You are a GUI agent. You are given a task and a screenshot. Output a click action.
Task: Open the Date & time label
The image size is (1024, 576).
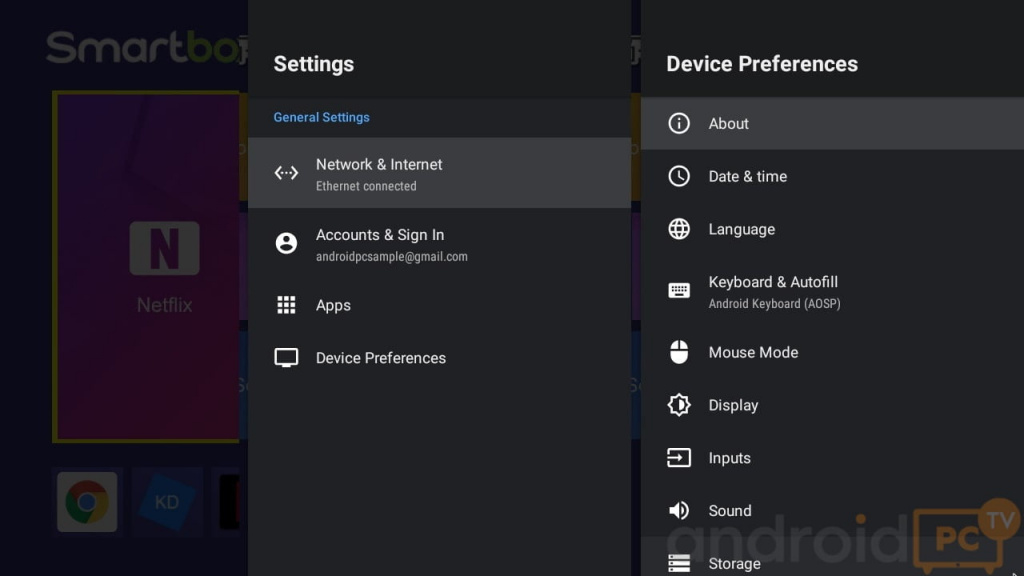[747, 176]
